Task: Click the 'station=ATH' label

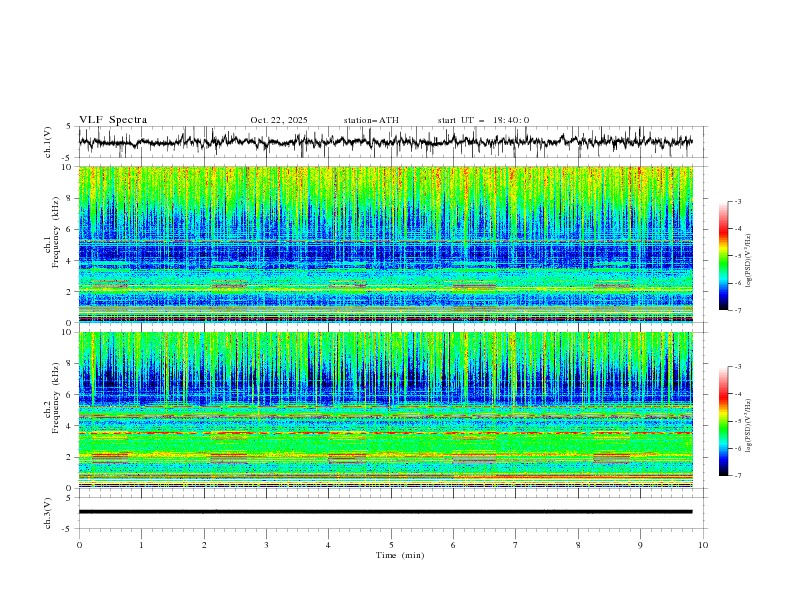Action: 371,120
